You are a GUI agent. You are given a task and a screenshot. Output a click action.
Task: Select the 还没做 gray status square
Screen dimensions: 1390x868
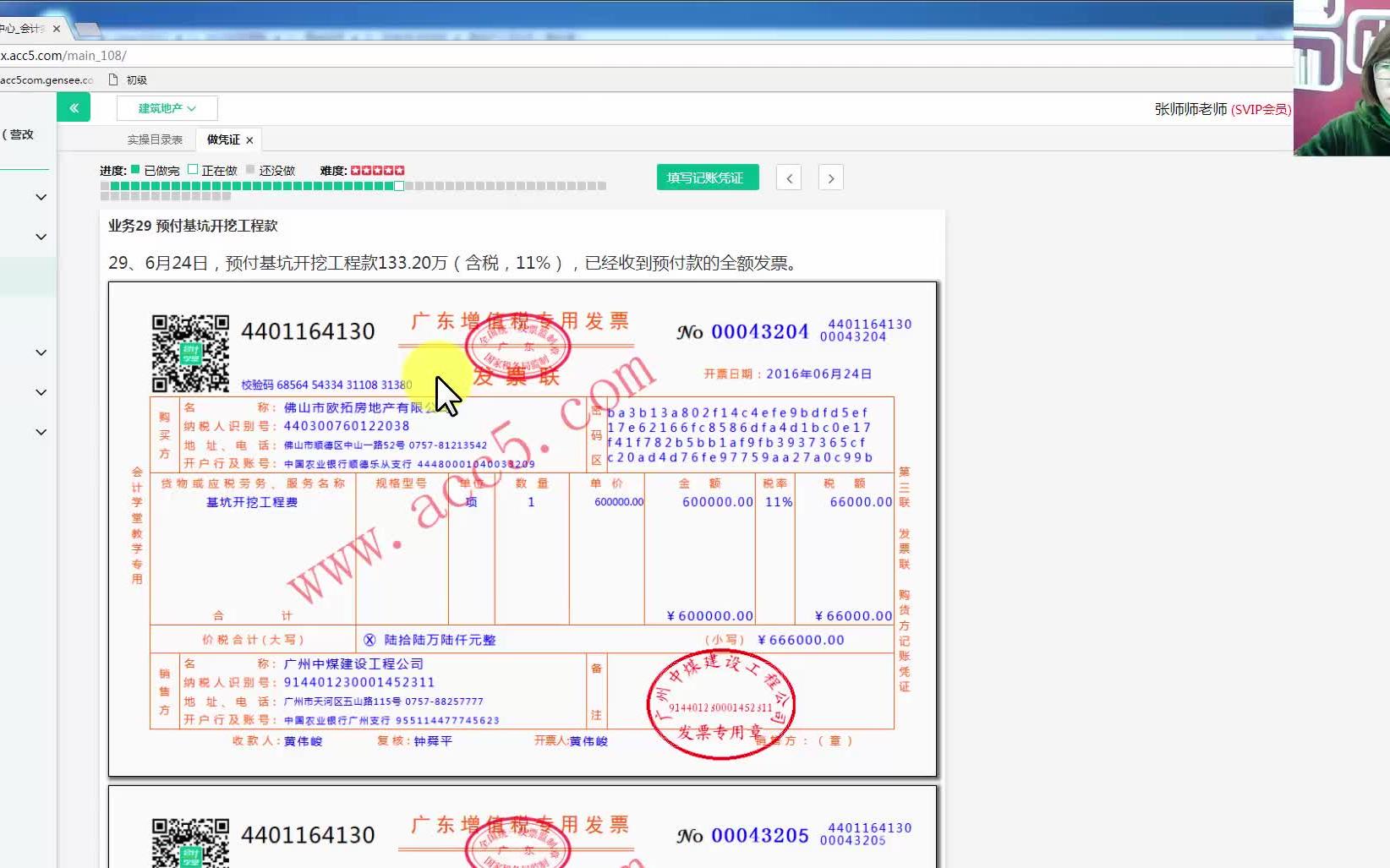[x=250, y=169]
